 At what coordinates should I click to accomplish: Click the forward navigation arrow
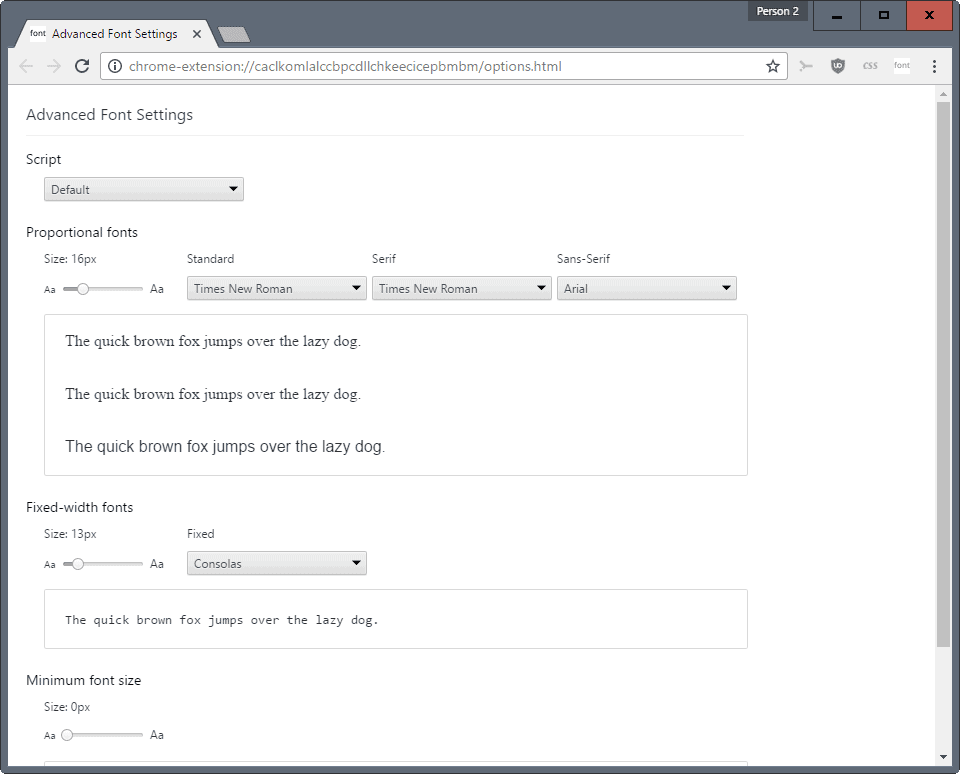55,65
